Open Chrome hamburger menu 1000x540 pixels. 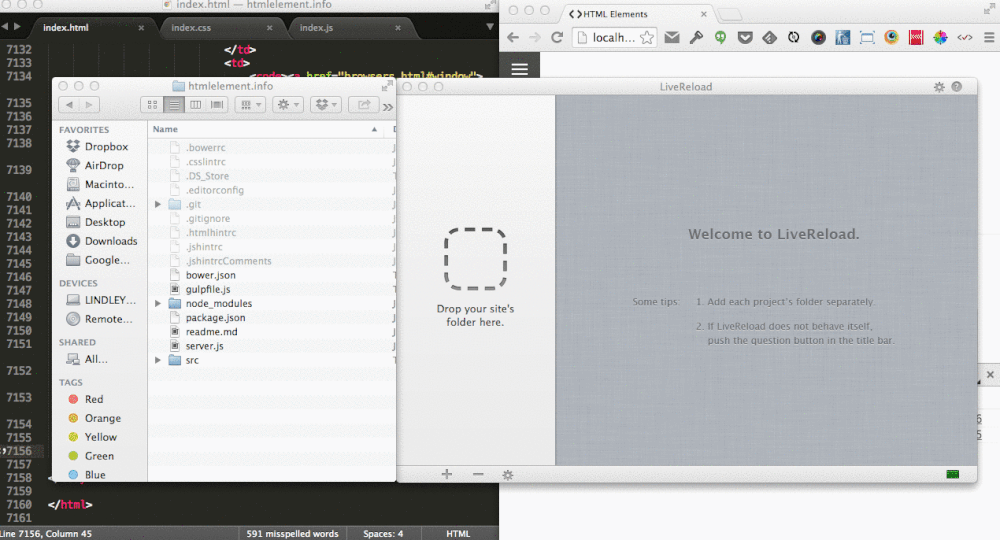[989, 38]
